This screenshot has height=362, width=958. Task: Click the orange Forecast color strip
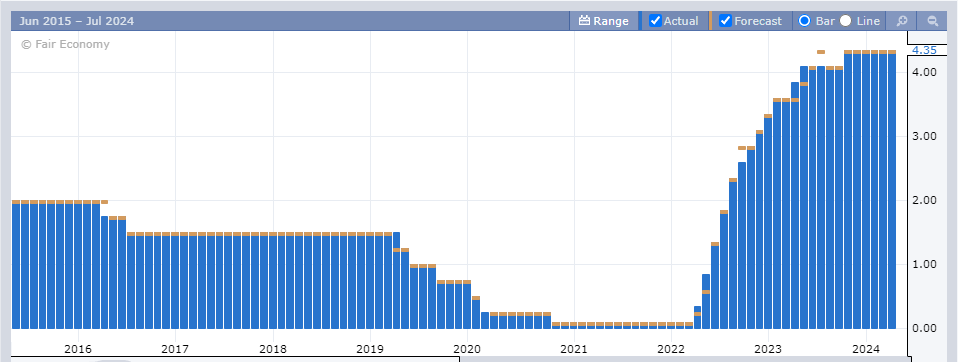tap(711, 21)
